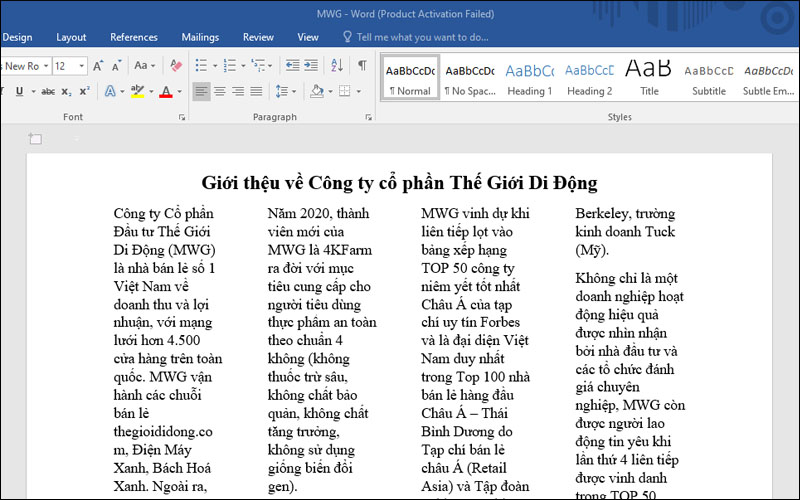
Task: Apply the Heading 2 style
Action: click(x=589, y=78)
